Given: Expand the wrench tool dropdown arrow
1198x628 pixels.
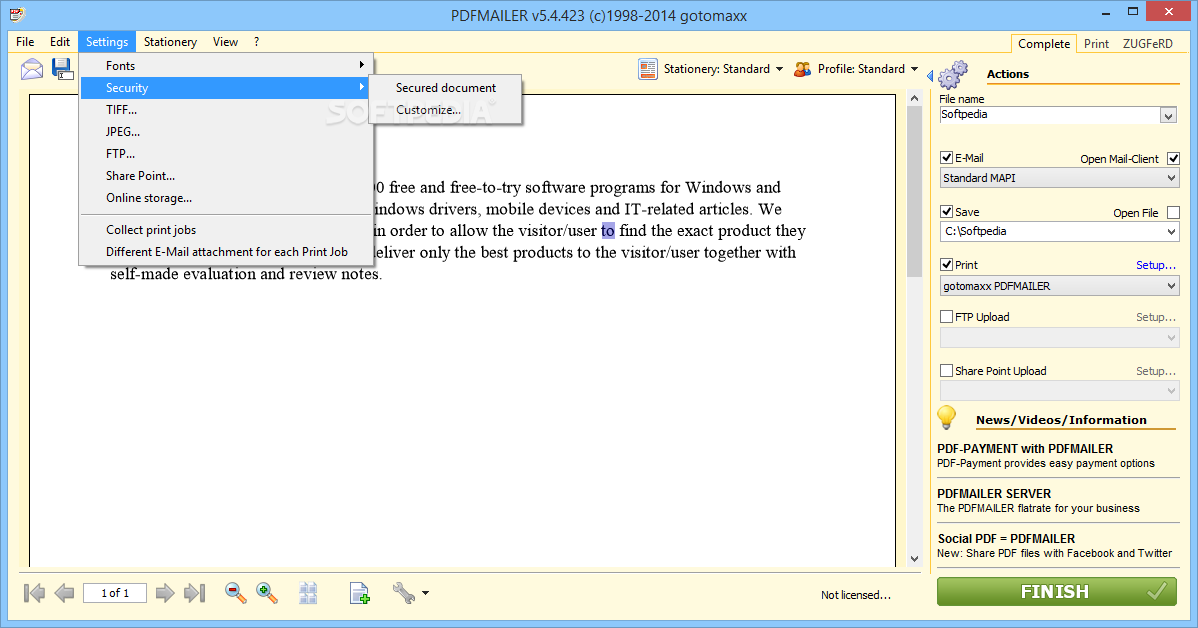Looking at the screenshot, I should click(x=426, y=593).
